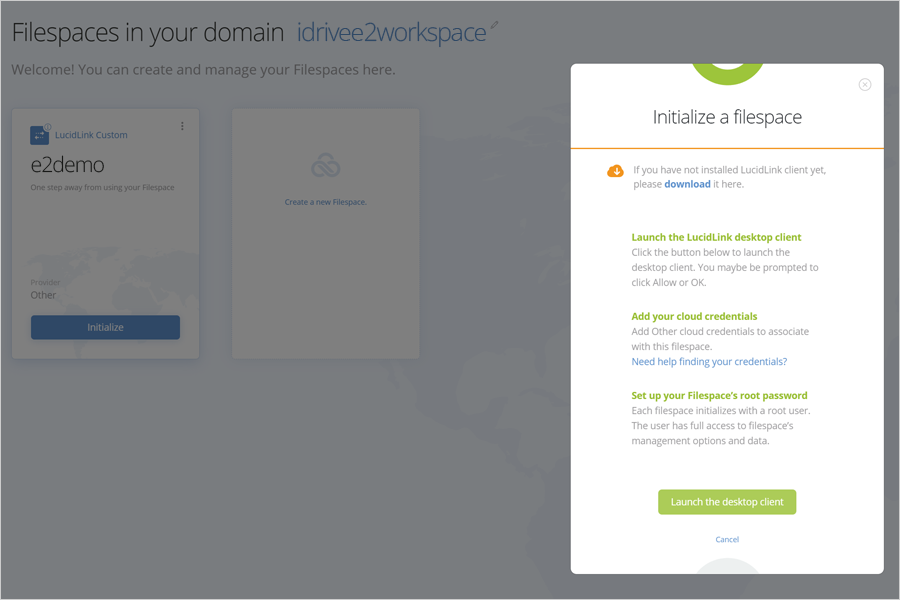Click the idrivee2workspace domain name

391,33
